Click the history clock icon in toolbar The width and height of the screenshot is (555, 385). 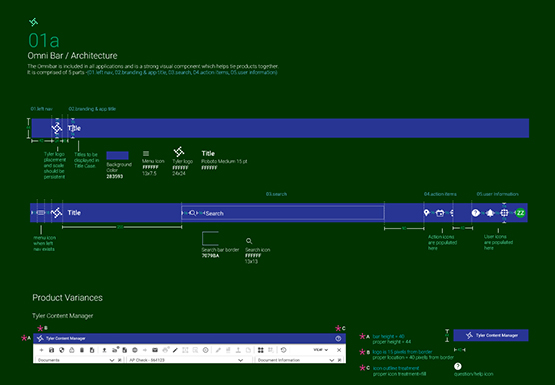pyautogui.click(x=283, y=350)
